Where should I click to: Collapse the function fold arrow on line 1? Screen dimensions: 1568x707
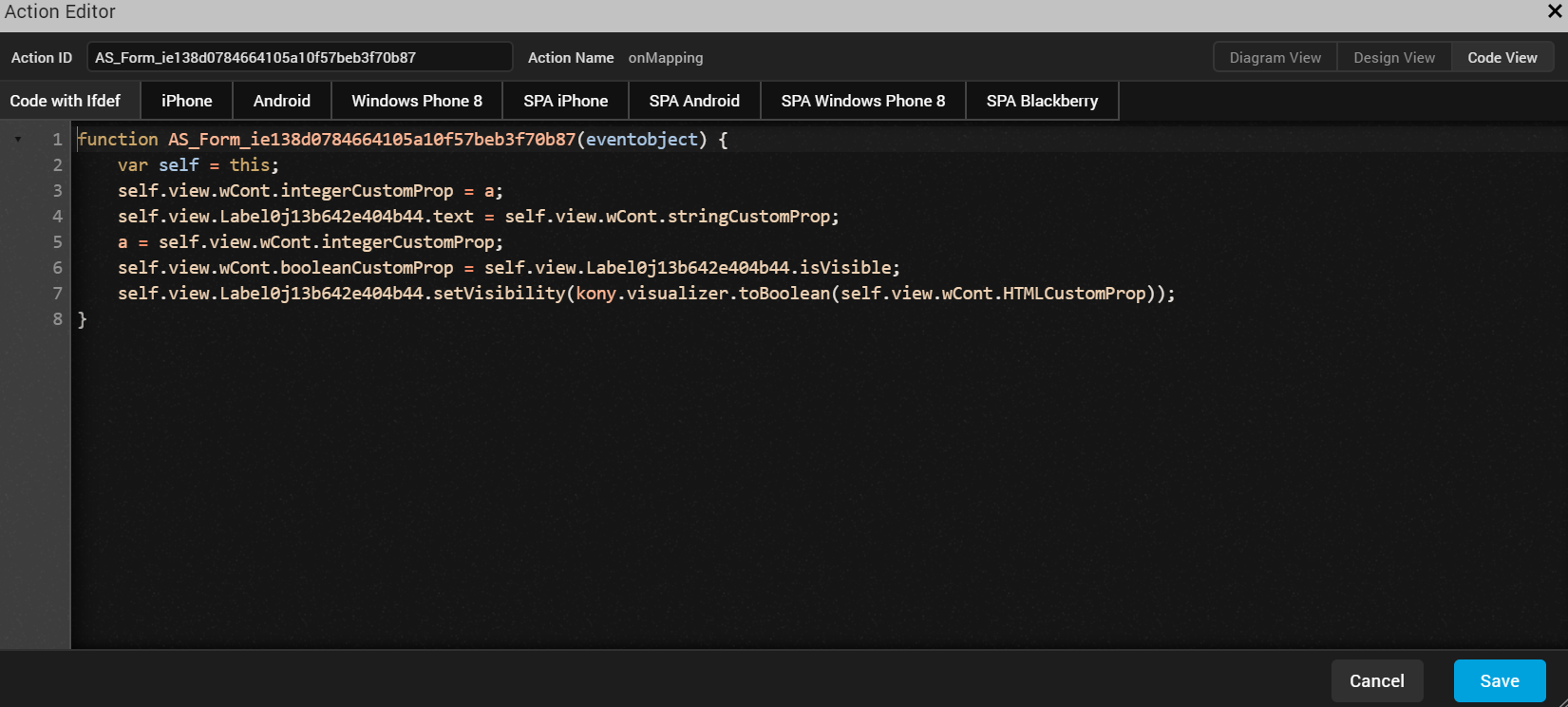coord(18,140)
